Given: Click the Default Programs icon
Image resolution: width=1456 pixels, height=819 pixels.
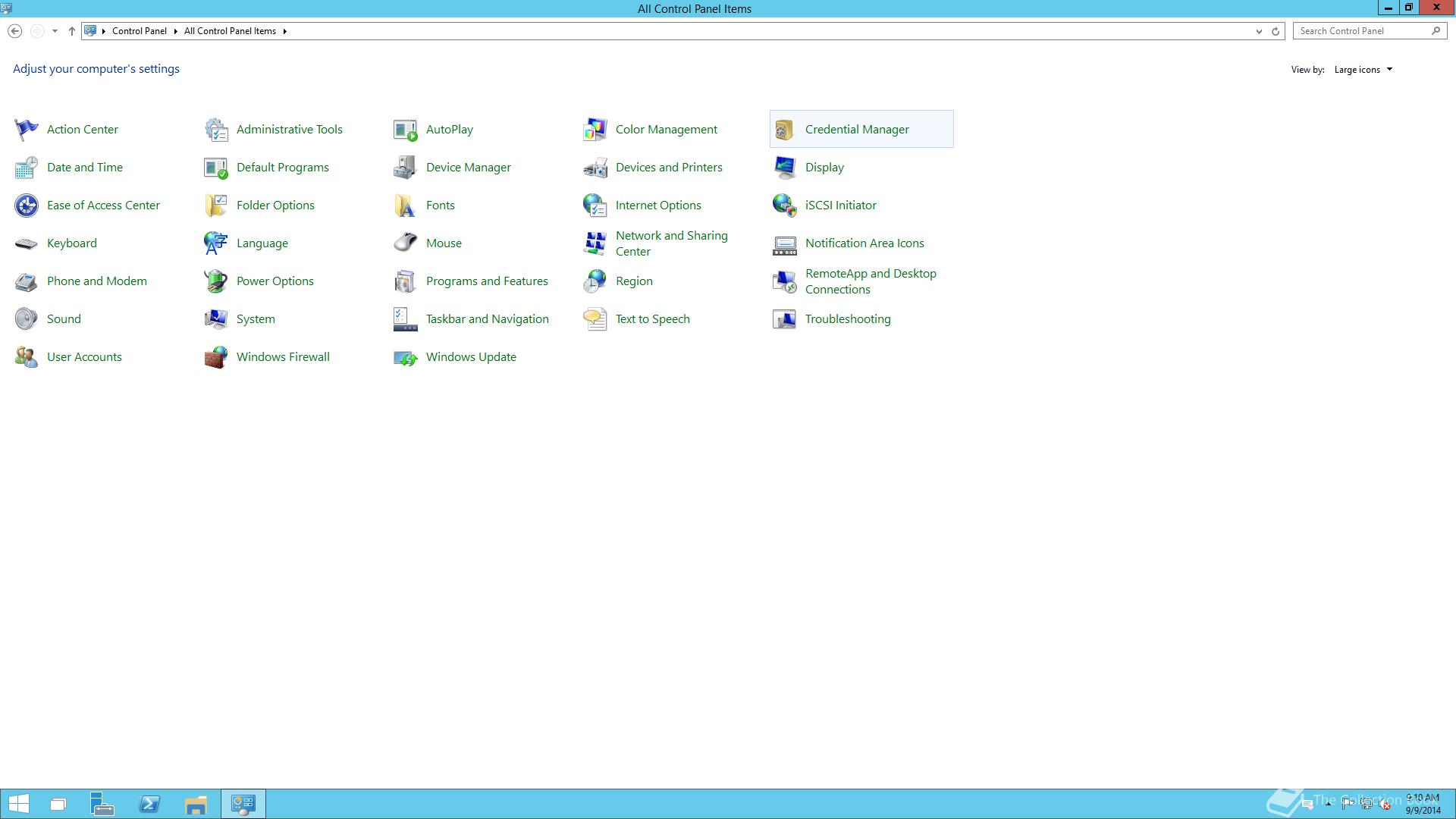Looking at the screenshot, I should click(x=215, y=168).
